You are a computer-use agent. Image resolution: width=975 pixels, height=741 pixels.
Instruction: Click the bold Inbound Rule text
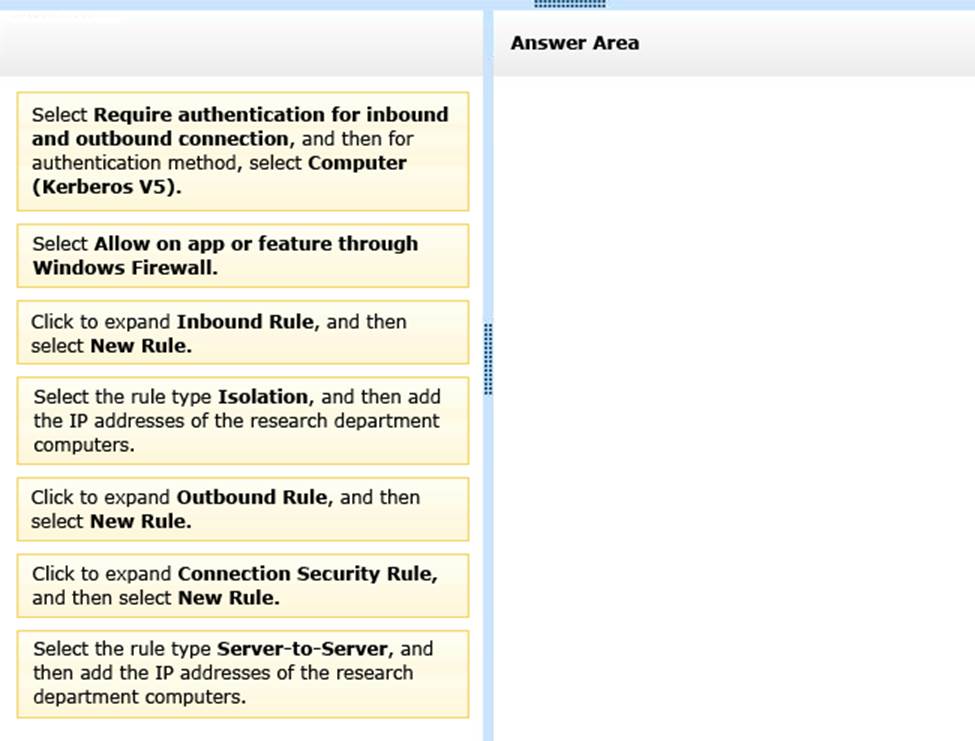click(248, 322)
